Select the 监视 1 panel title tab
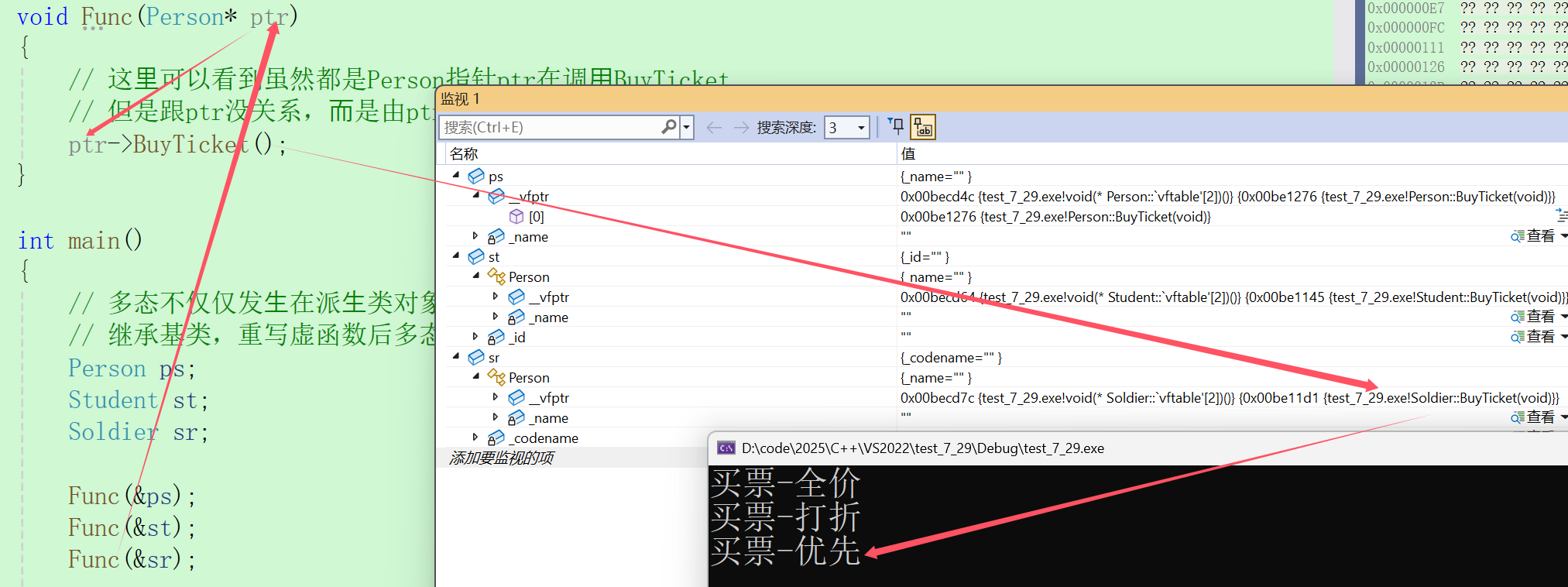This screenshot has height=587, width=1568. [460, 99]
